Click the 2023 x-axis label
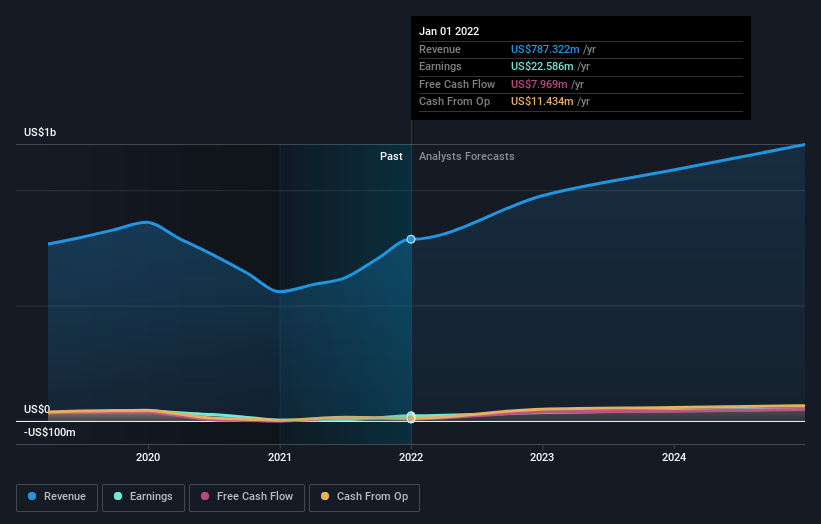Viewport: 821px width, 524px height. click(x=542, y=457)
